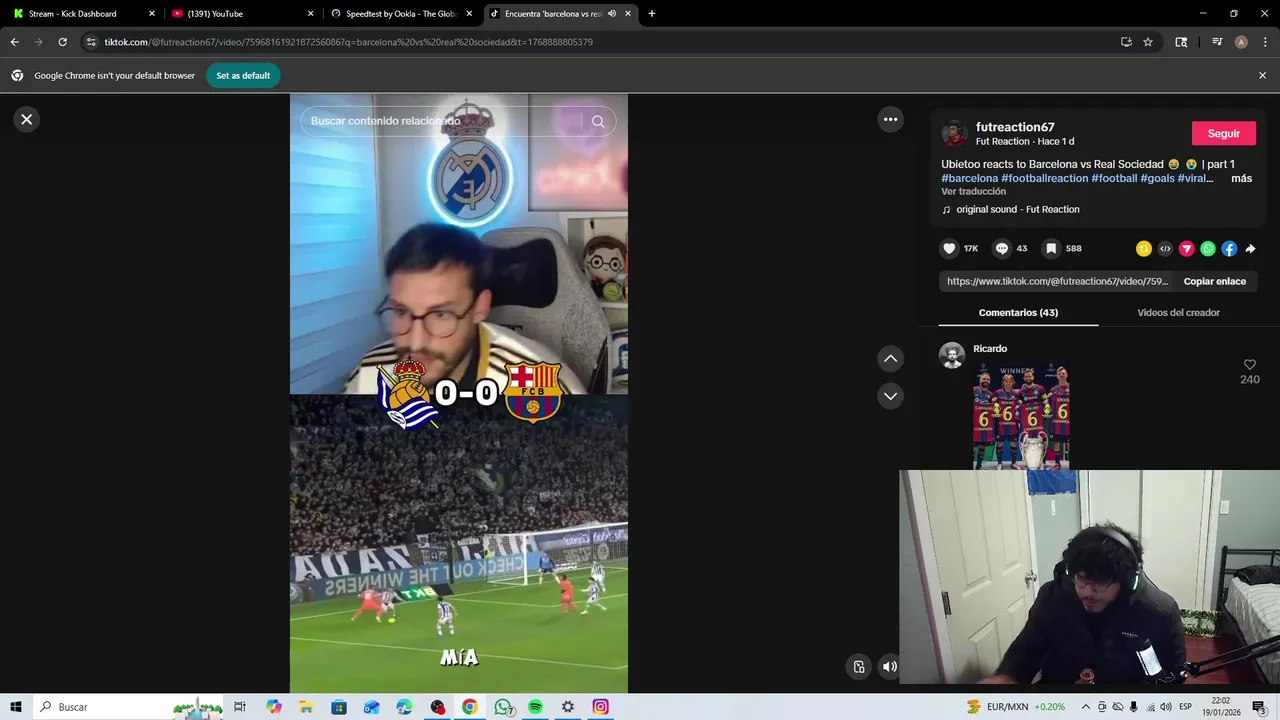Open futreaction67 profile avatar

coord(955,133)
